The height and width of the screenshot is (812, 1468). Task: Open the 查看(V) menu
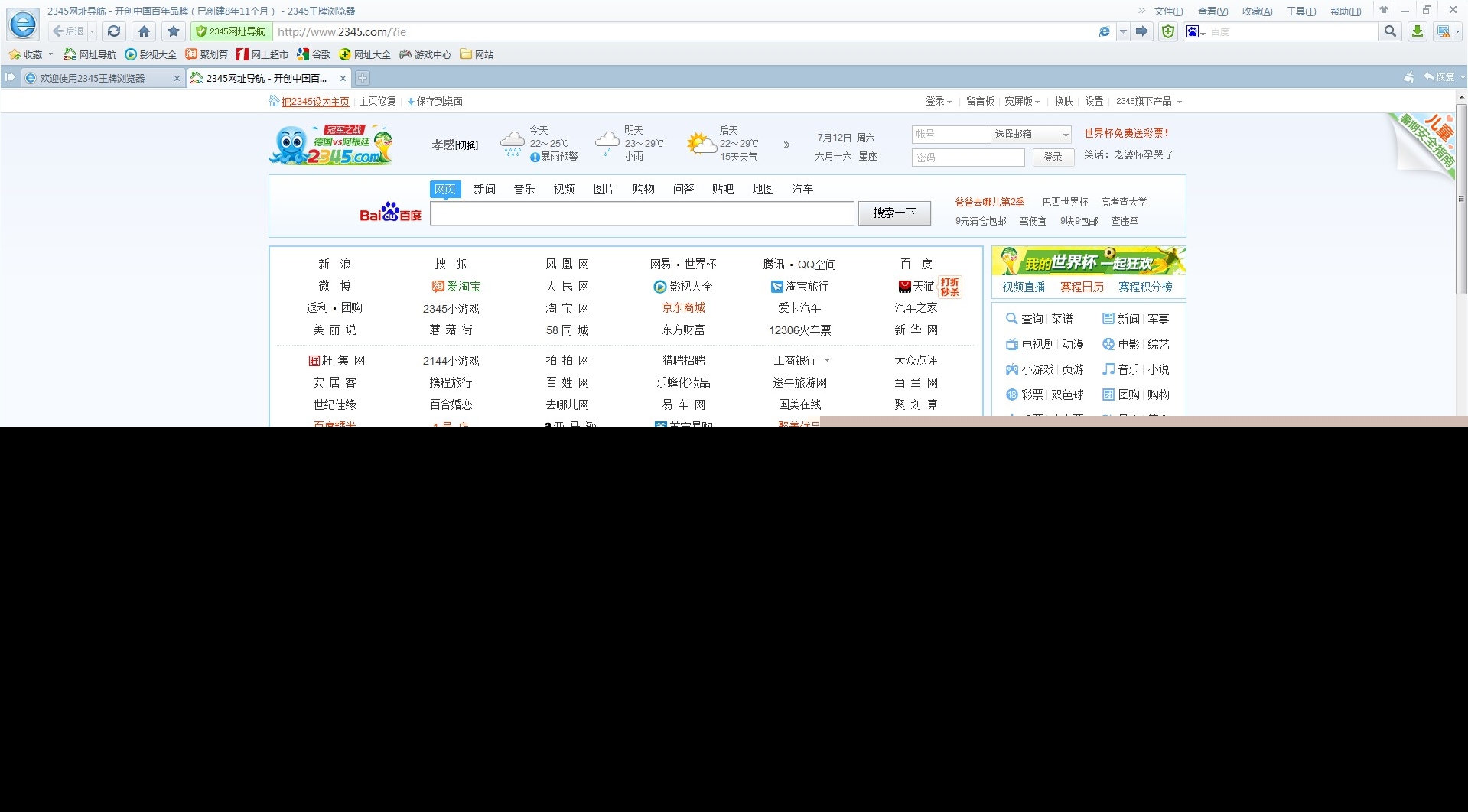[1212, 11]
